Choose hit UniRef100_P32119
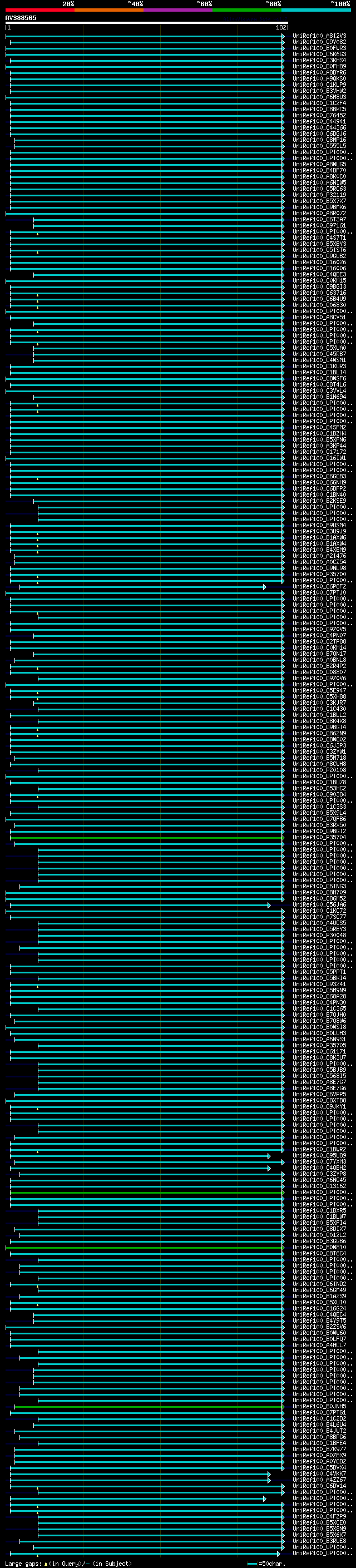Viewport: 356px width, 1568px height. (319, 195)
